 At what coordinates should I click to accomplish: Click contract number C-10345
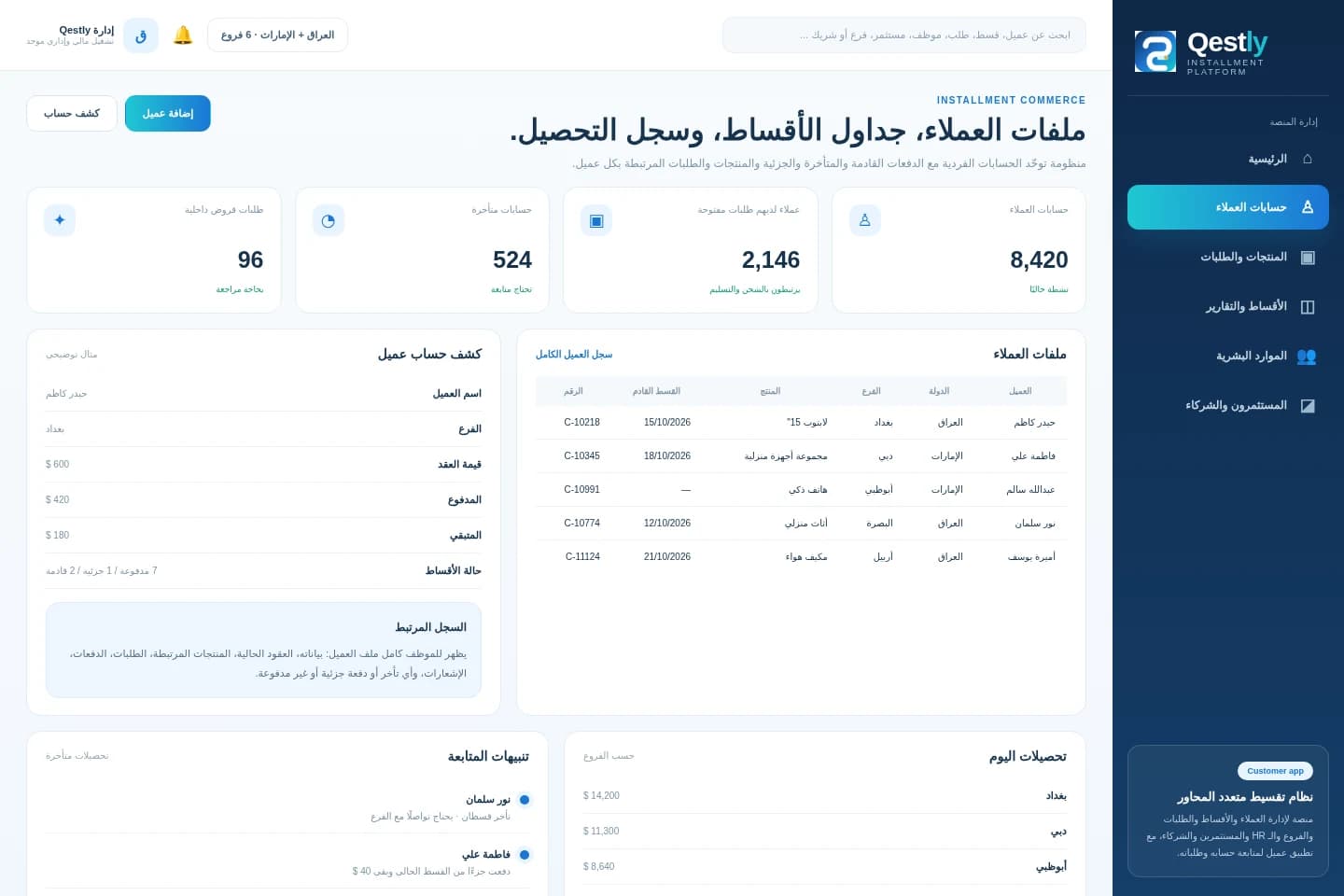582,456
